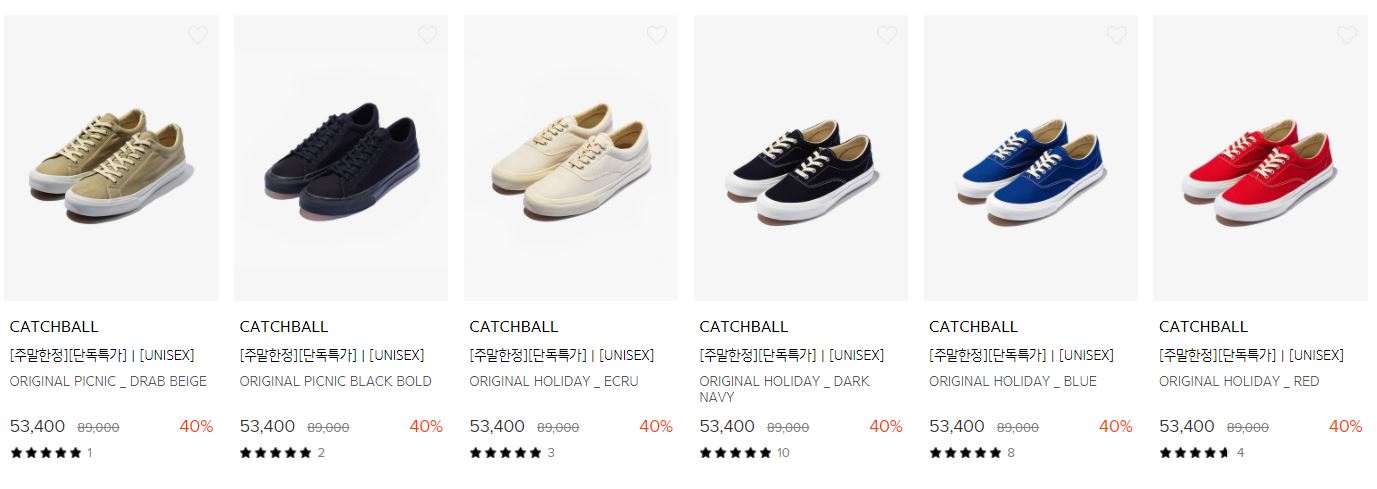Open the Blue Holiday sneaker photo
This screenshot has height=489, width=1377.
pos(1031,158)
